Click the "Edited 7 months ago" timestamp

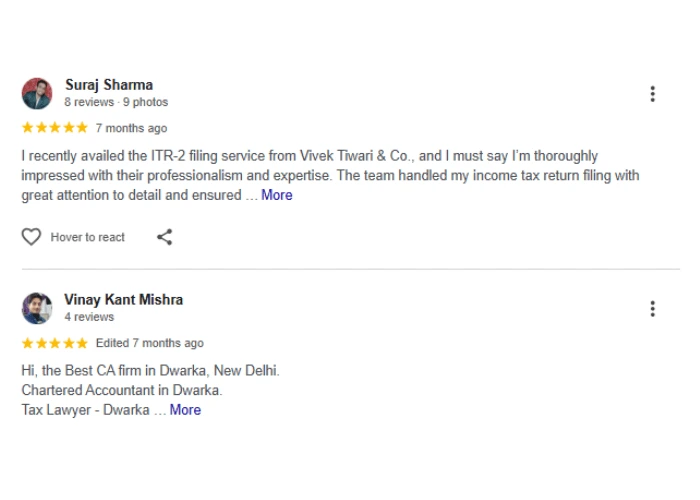click(x=149, y=343)
